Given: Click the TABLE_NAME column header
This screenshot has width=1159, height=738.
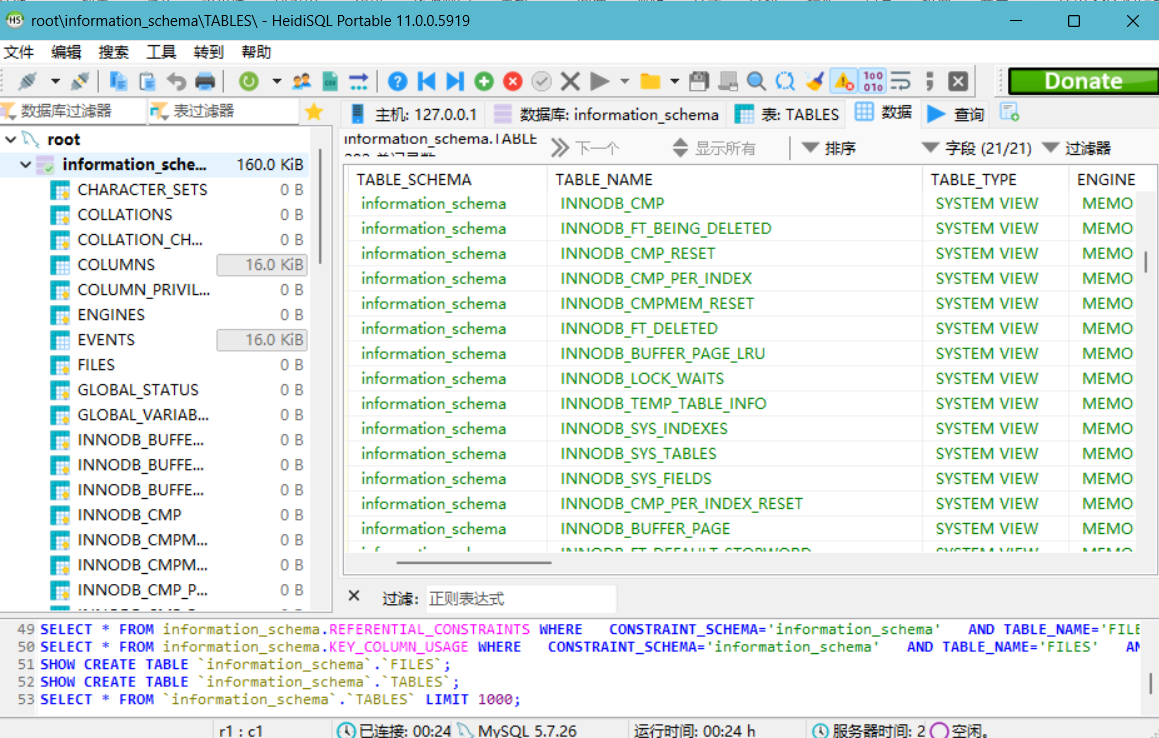Looking at the screenshot, I should pyautogui.click(x=735, y=180).
